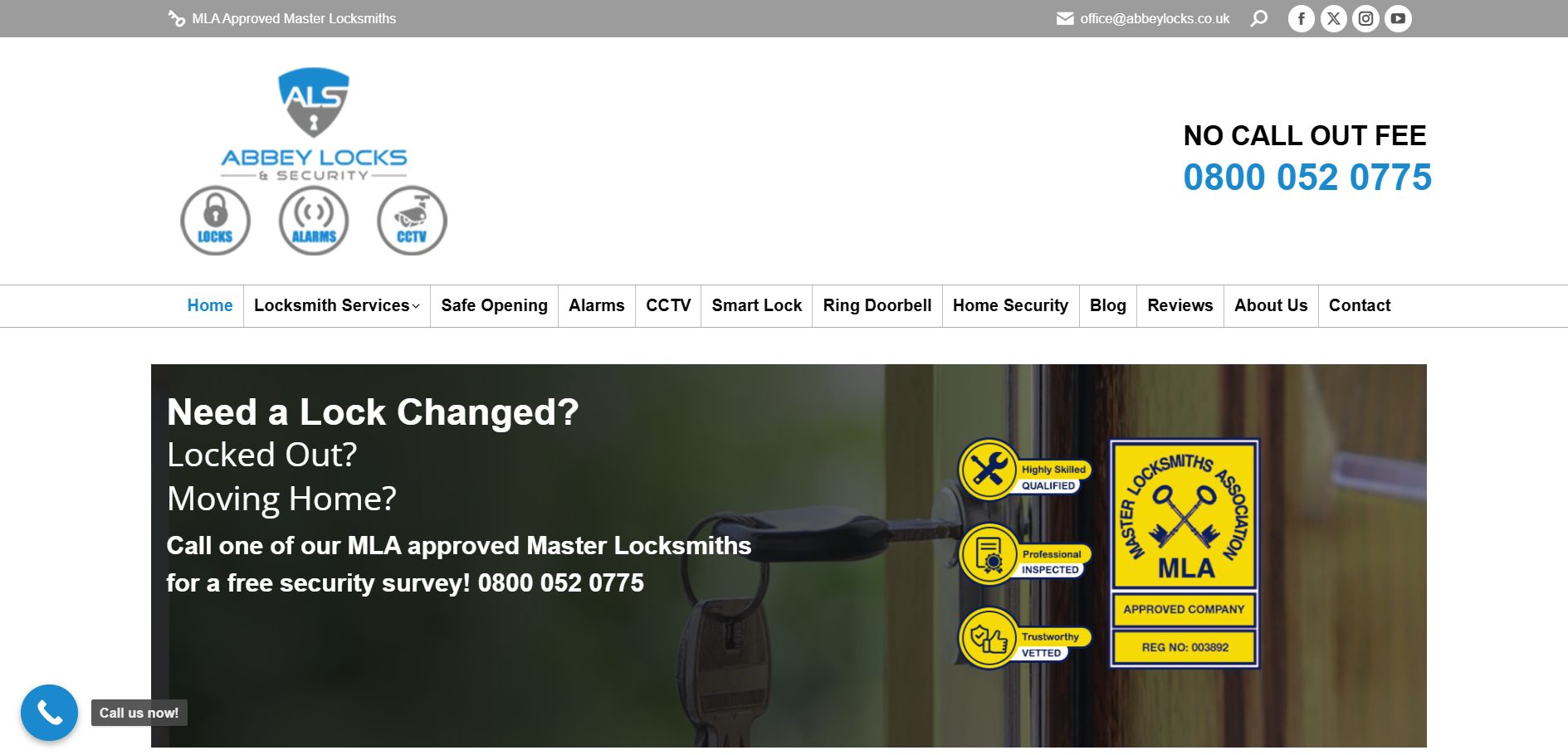Email office@abbeylocks.co.uk
The height and width of the screenshot is (755, 1568).
[x=1154, y=17]
